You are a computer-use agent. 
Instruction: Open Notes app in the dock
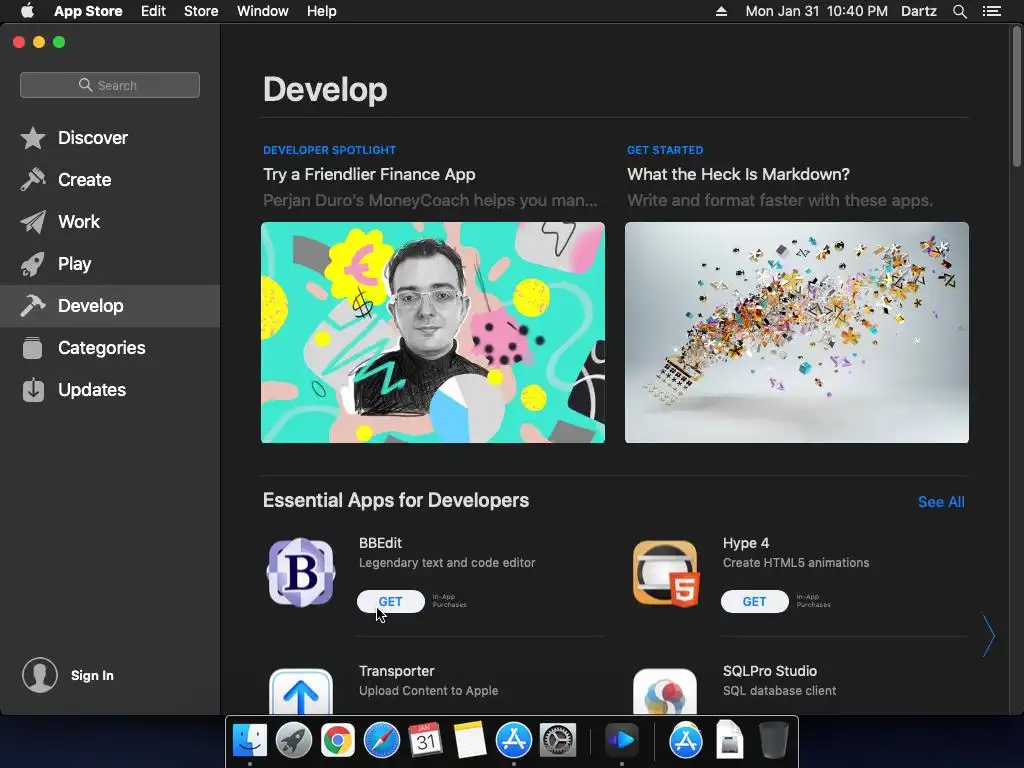click(x=470, y=740)
